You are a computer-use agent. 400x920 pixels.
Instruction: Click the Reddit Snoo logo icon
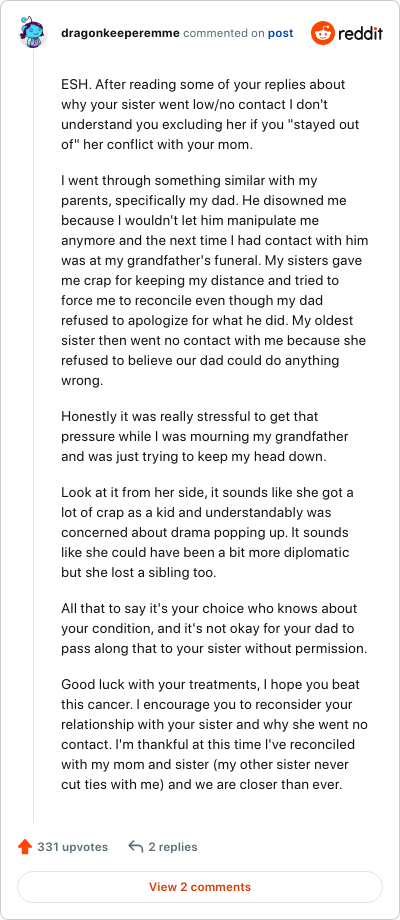pos(322,33)
